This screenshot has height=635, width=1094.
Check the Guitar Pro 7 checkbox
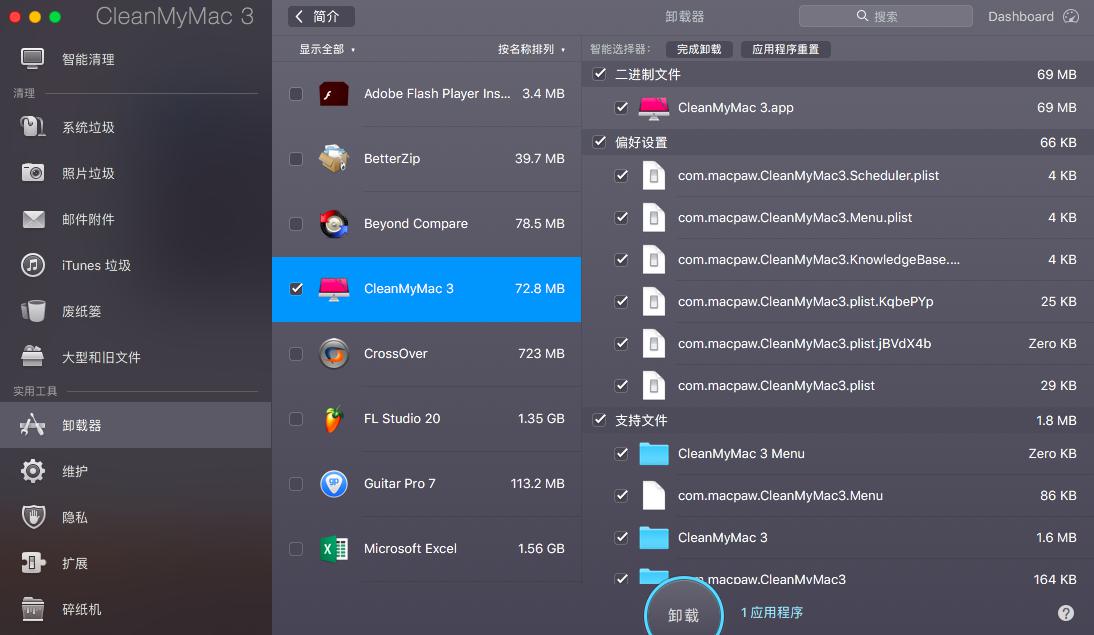tap(296, 484)
